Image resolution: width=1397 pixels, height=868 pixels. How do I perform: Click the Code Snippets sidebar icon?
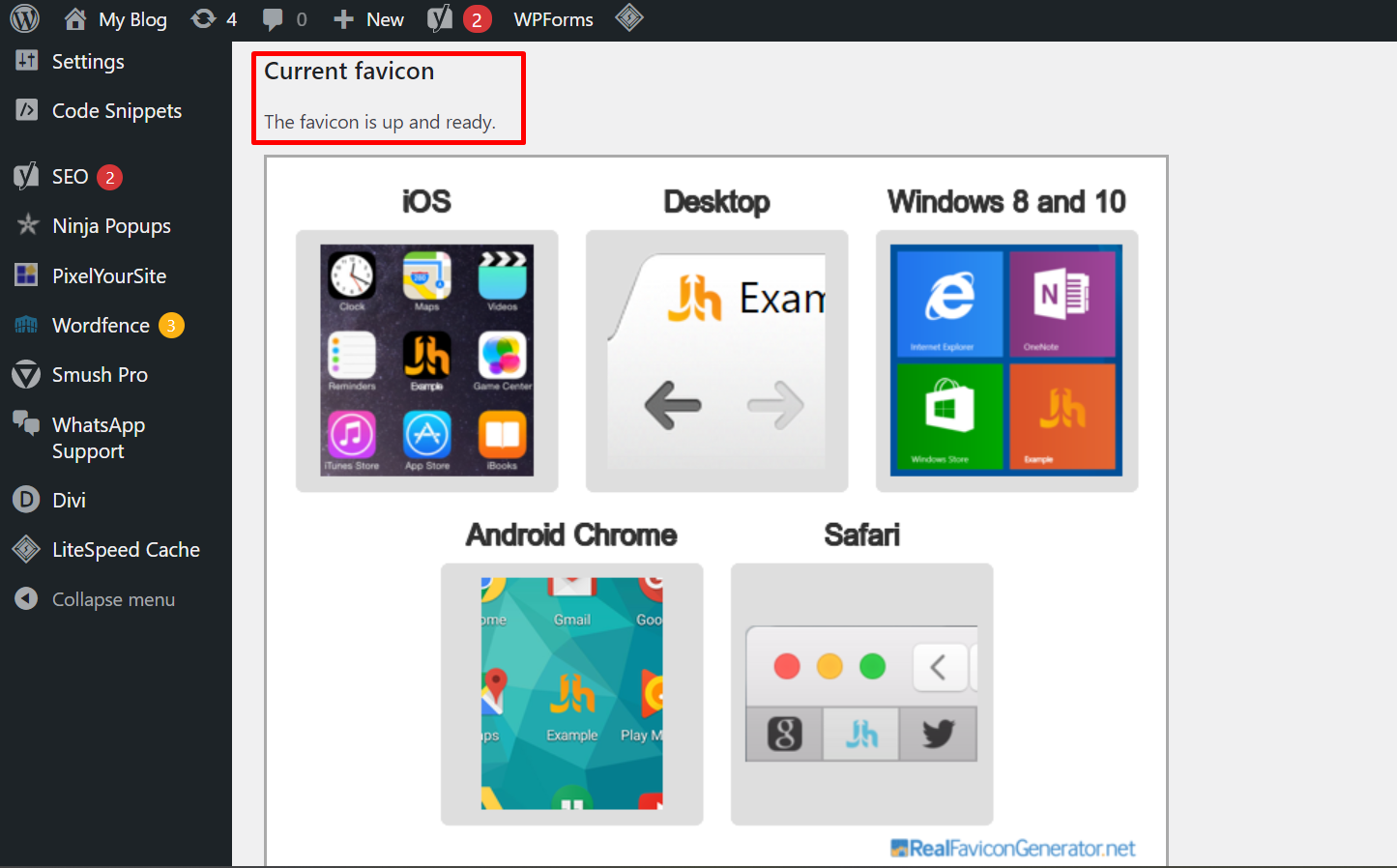pos(27,109)
